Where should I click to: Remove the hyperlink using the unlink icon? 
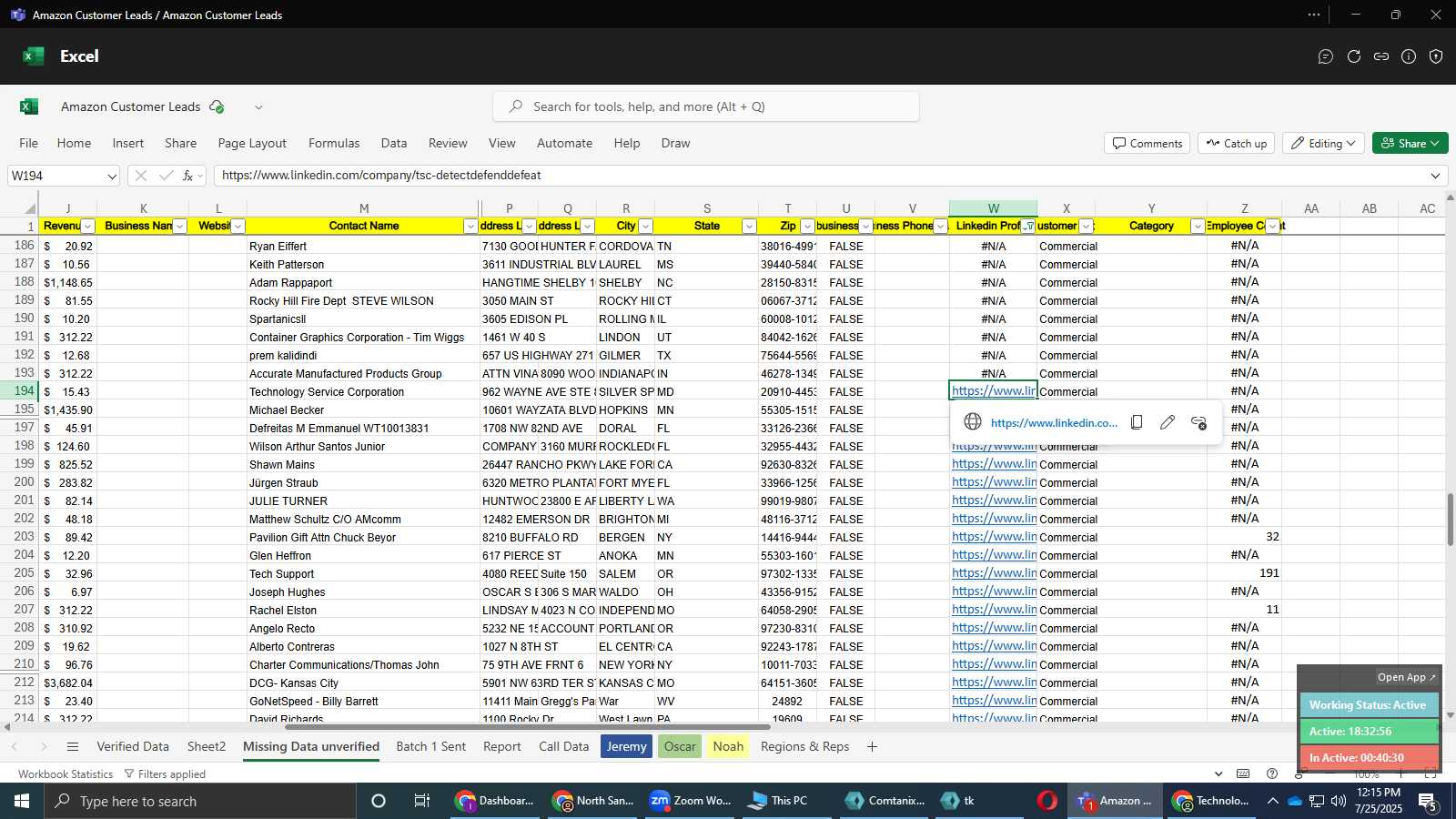pos(1198,422)
